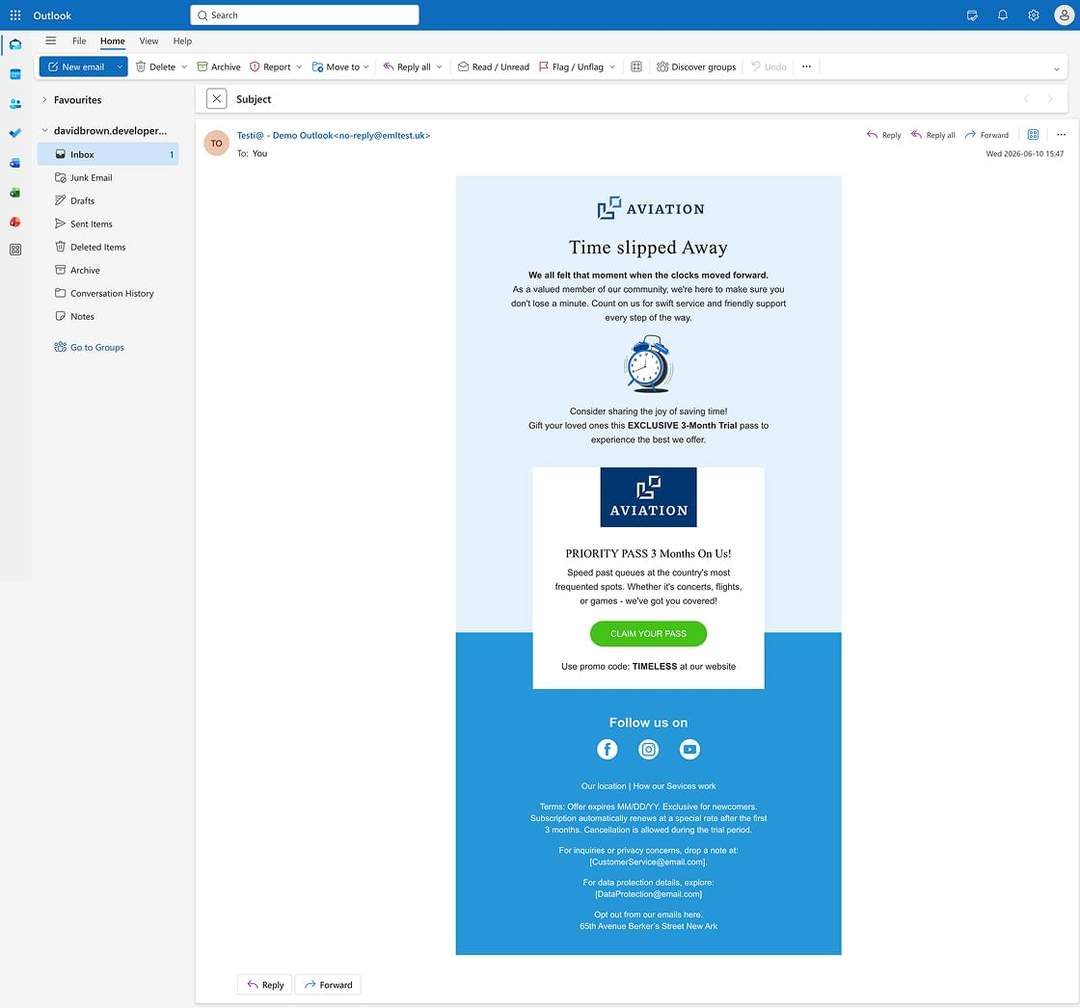The height and width of the screenshot is (1008, 1080).
Task: Select the Inbox folder
Action: point(108,154)
